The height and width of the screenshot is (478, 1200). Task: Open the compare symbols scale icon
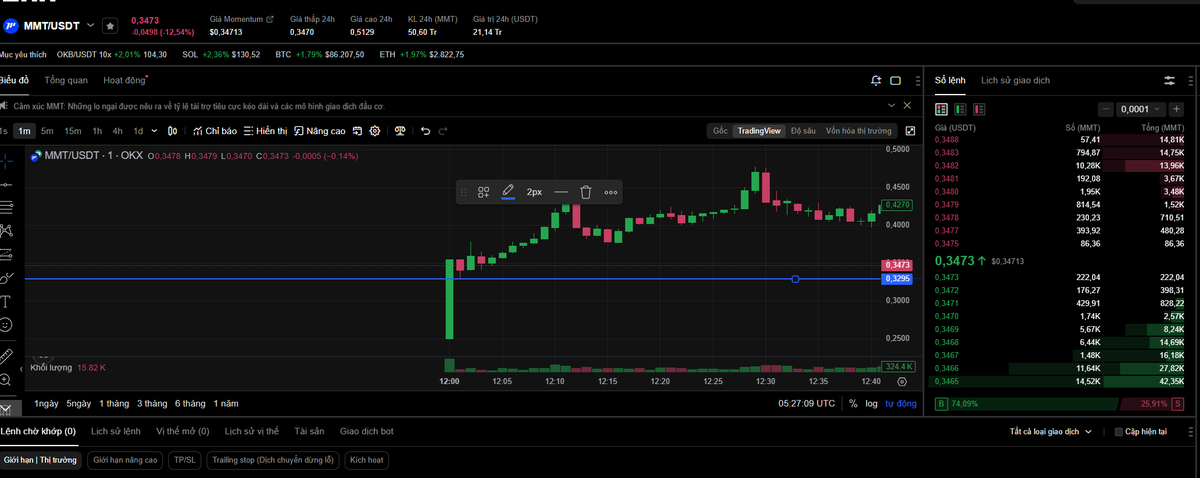(401, 131)
